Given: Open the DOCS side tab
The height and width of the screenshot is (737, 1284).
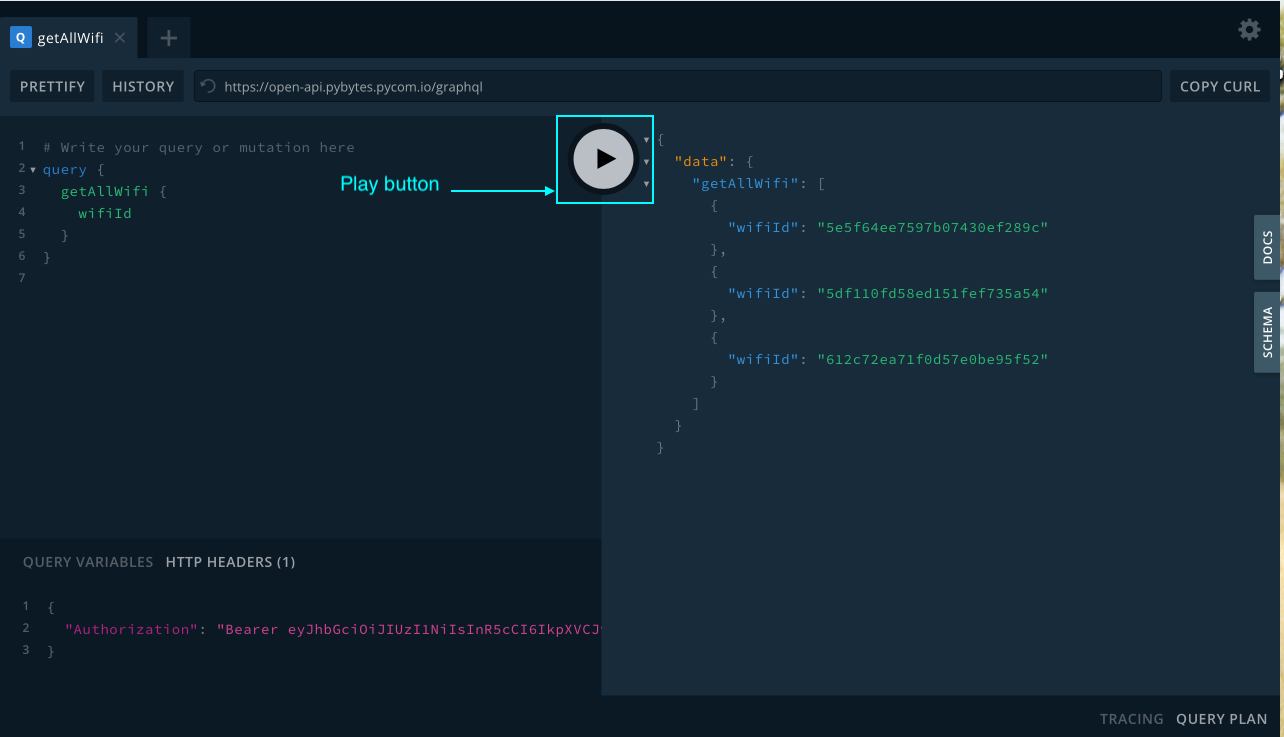Looking at the screenshot, I should pyautogui.click(x=1267, y=247).
